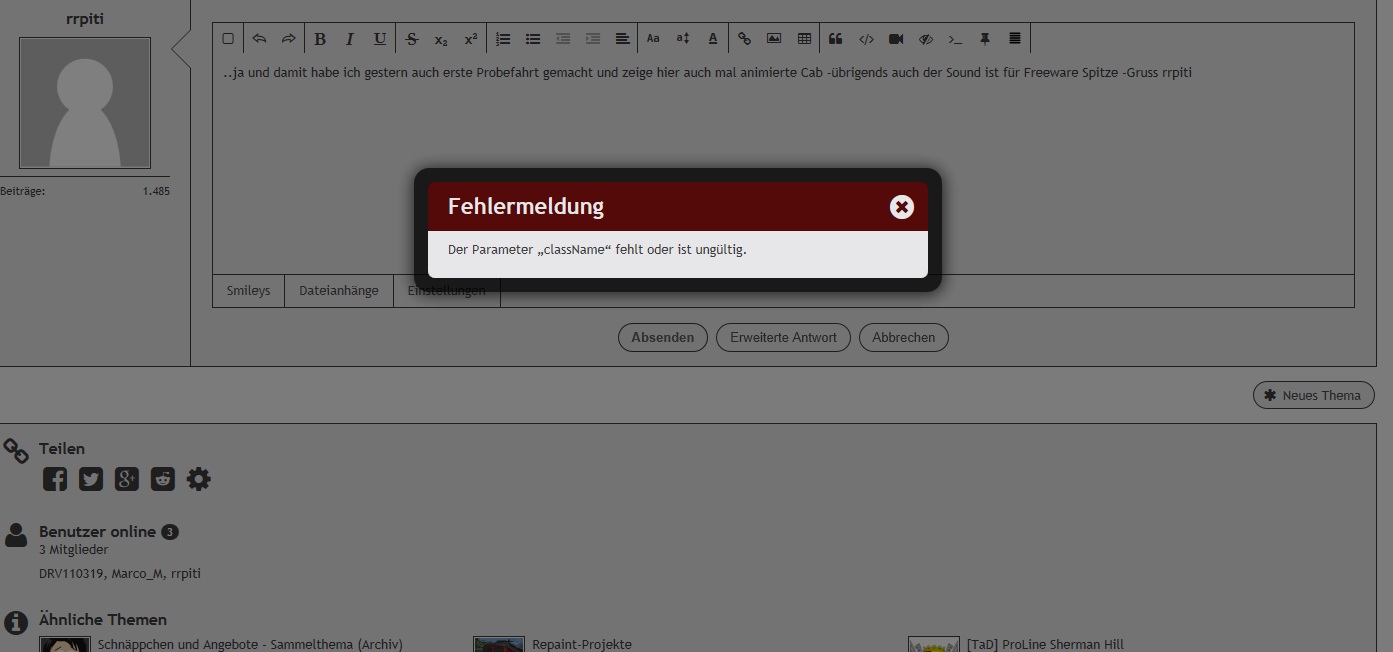Screen dimensions: 1393x652
Task: Toggle strikethrough formatting
Action: [x=412, y=39]
